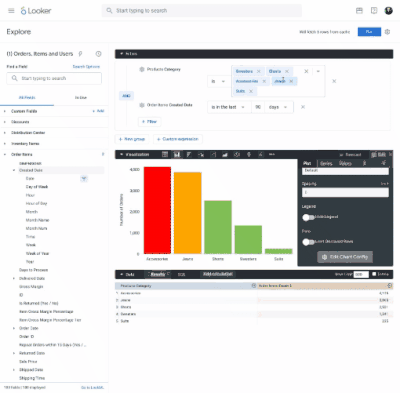The width and height of the screenshot is (400, 393).
Task: Toggle the Hide Legend switch
Action: 308,217
